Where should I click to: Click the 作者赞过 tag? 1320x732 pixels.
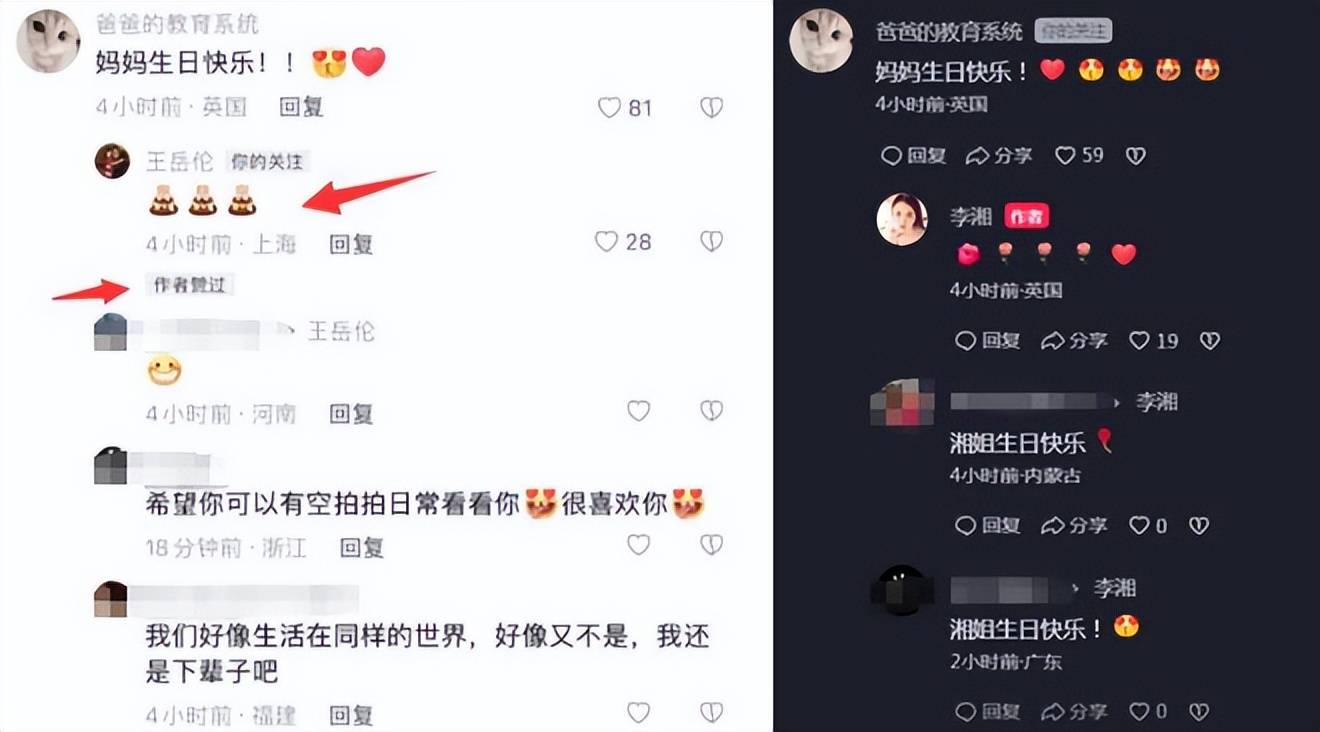(x=190, y=286)
